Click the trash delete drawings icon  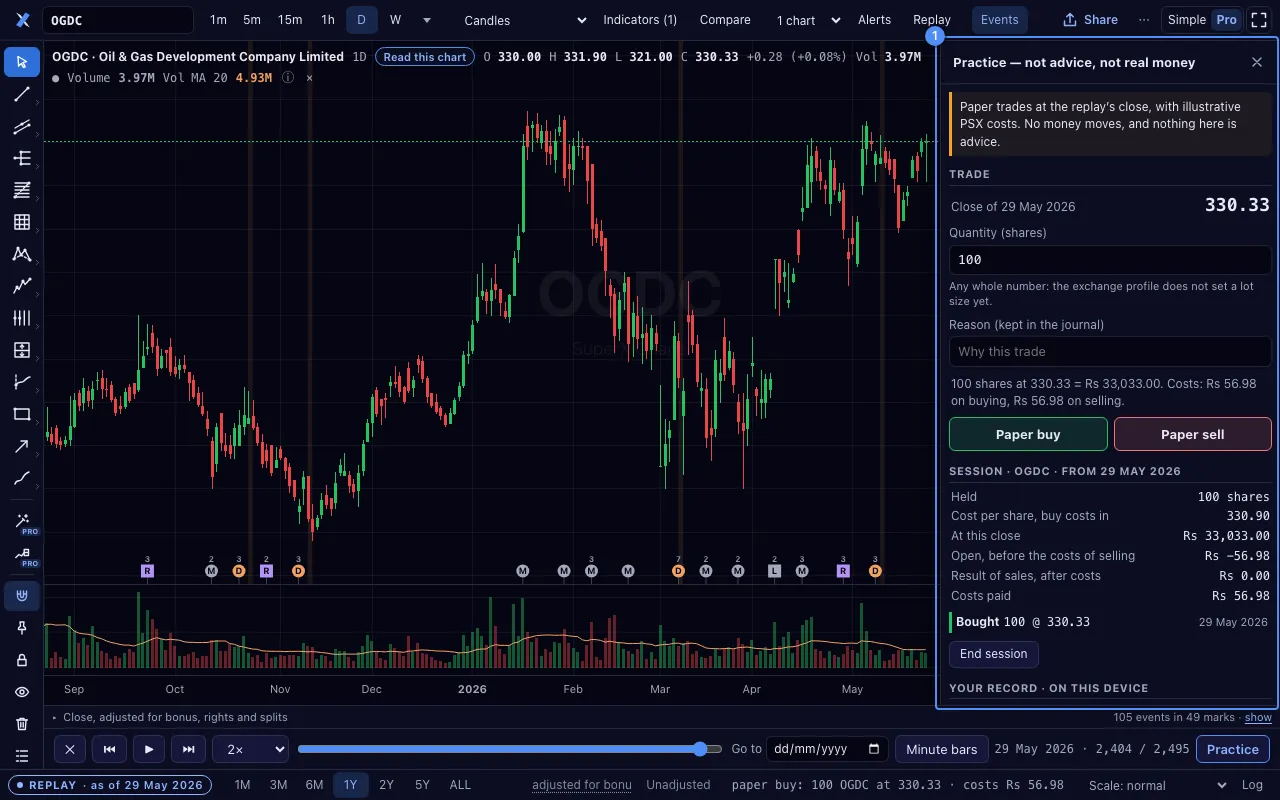point(22,724)
